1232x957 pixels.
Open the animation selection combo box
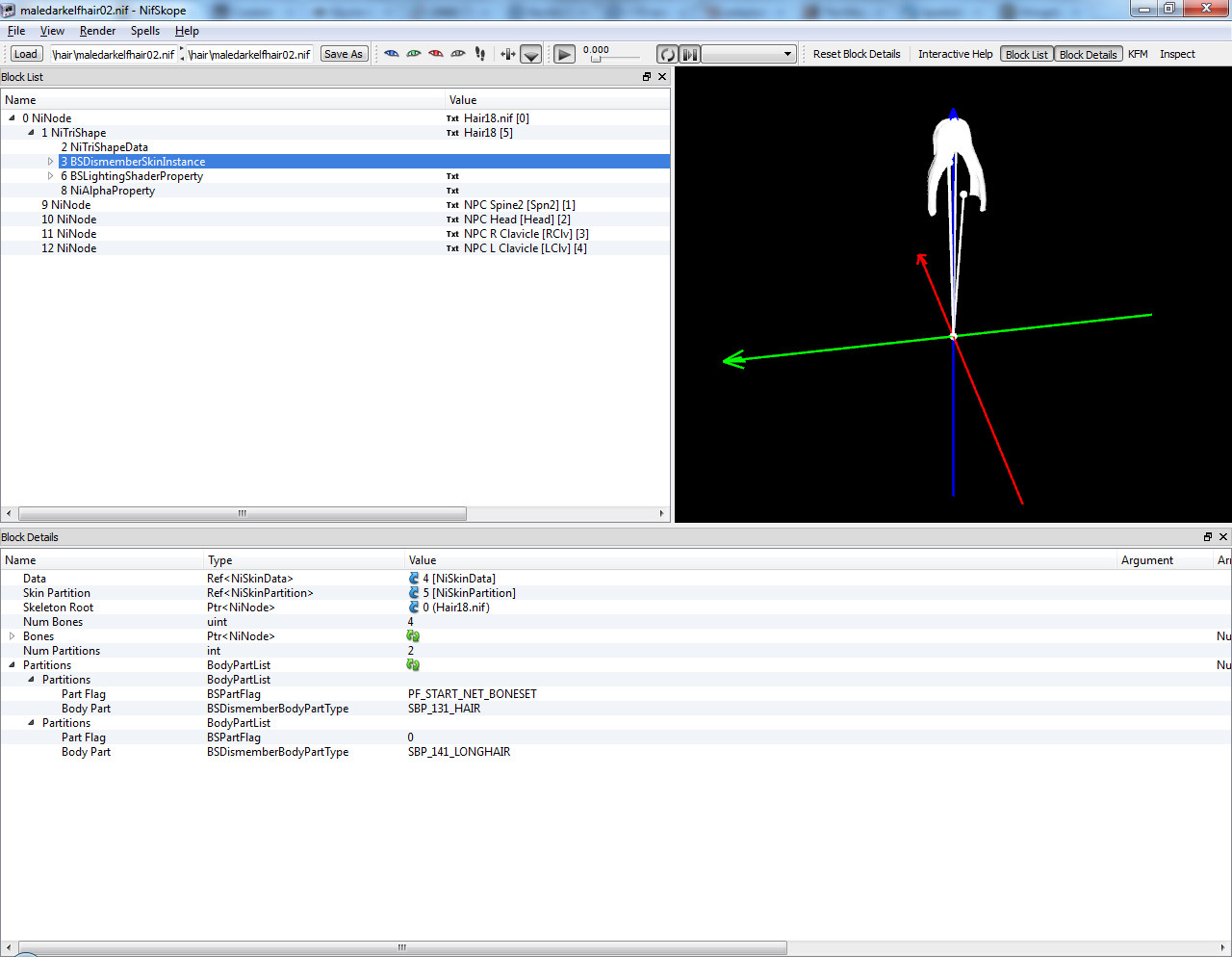pyautogui.click(x=750, y=54)
